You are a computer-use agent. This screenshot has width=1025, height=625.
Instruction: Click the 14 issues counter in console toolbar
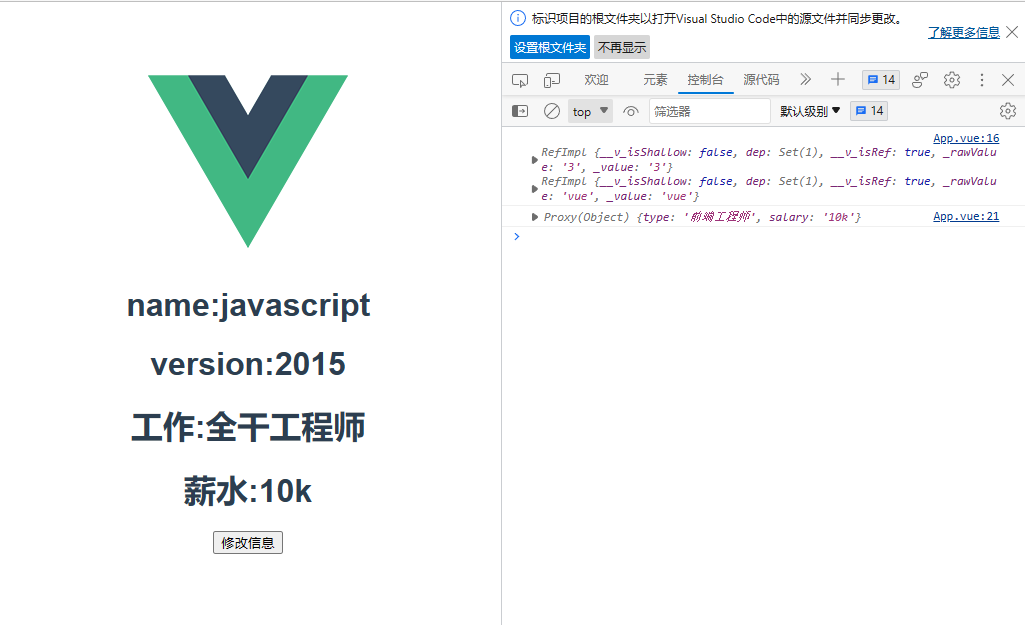[869, 111]
